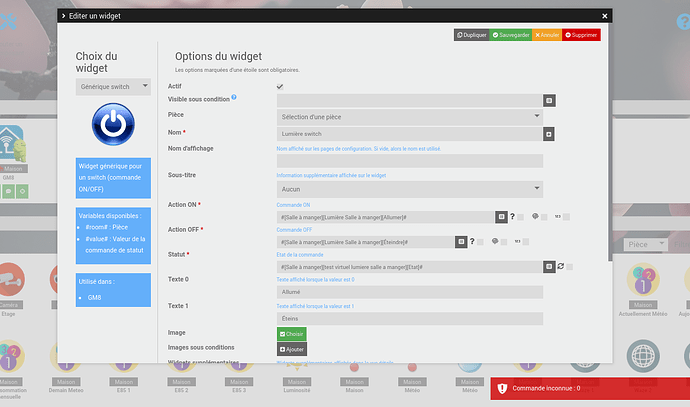This screenshot has height=407, width=690.
Task: Toggle the speech bubble checkbox for Action ON
Action: (544, 217)
